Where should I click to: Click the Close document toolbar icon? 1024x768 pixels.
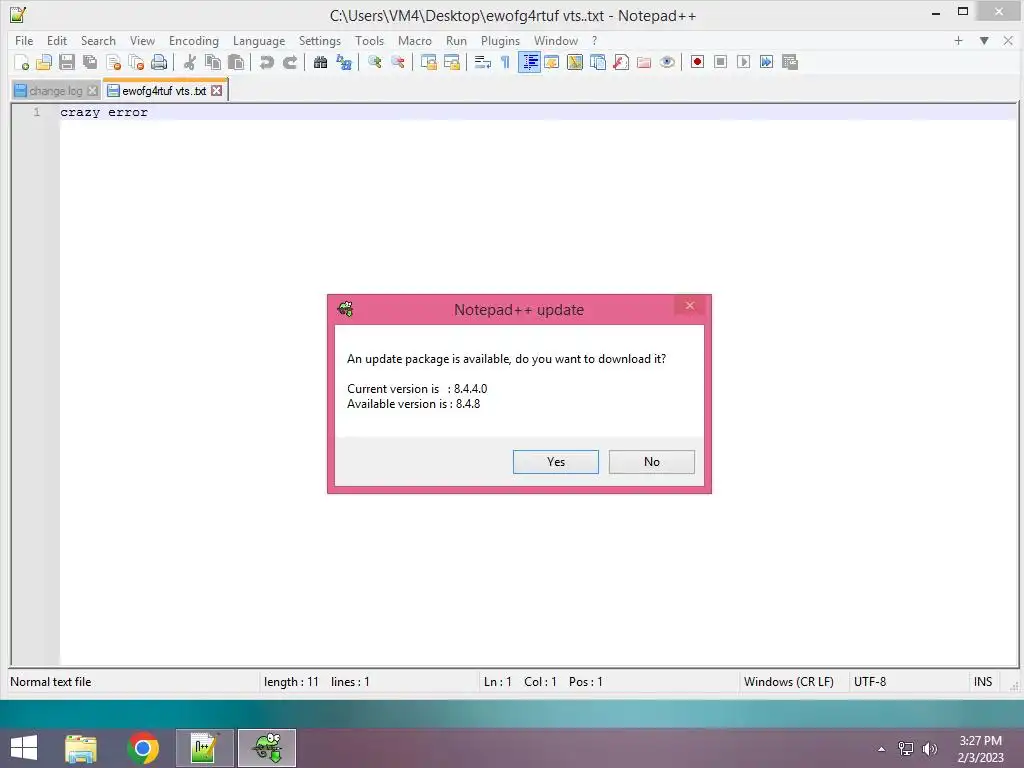pyautogui.click(x=113, y=62)
